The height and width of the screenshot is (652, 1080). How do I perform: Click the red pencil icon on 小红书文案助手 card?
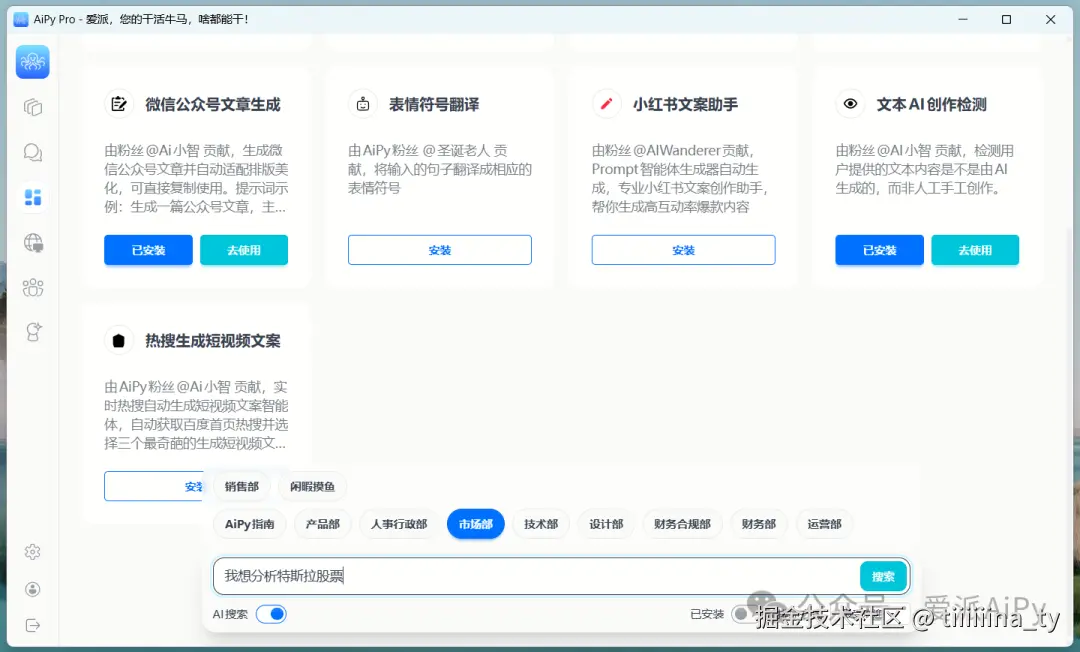(607, 103)
